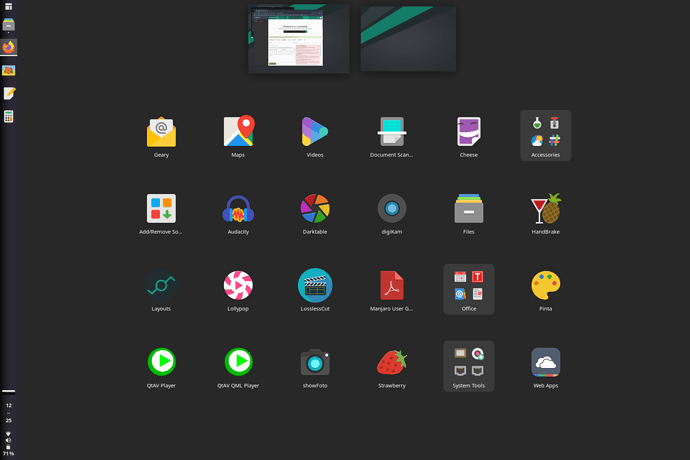This screenshot has width=690, height=460.
Task: Open the Cheese webcam app
Action: (469, 136)
